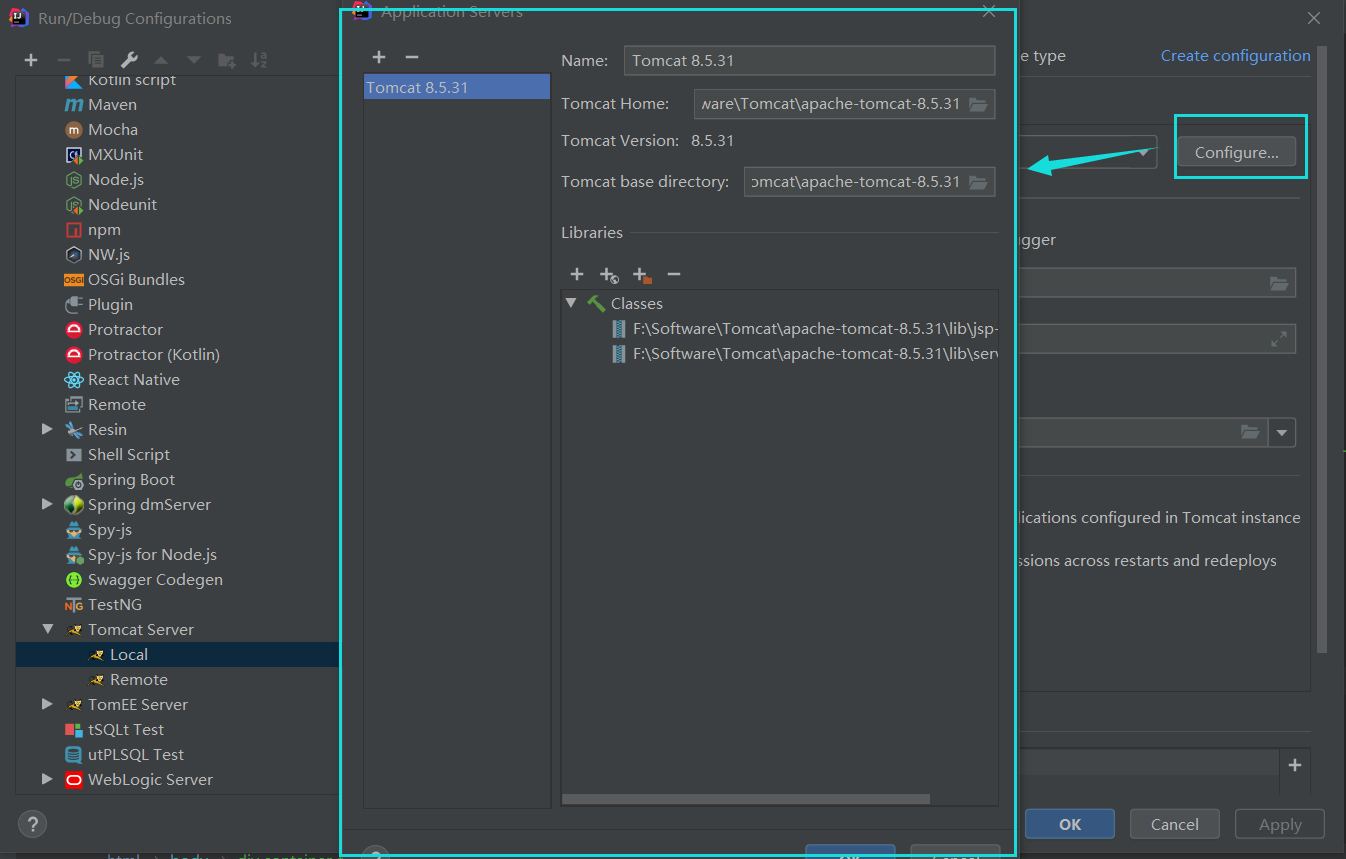
Task: Remove configuration using the minus icon
Action: coord(63,60)
